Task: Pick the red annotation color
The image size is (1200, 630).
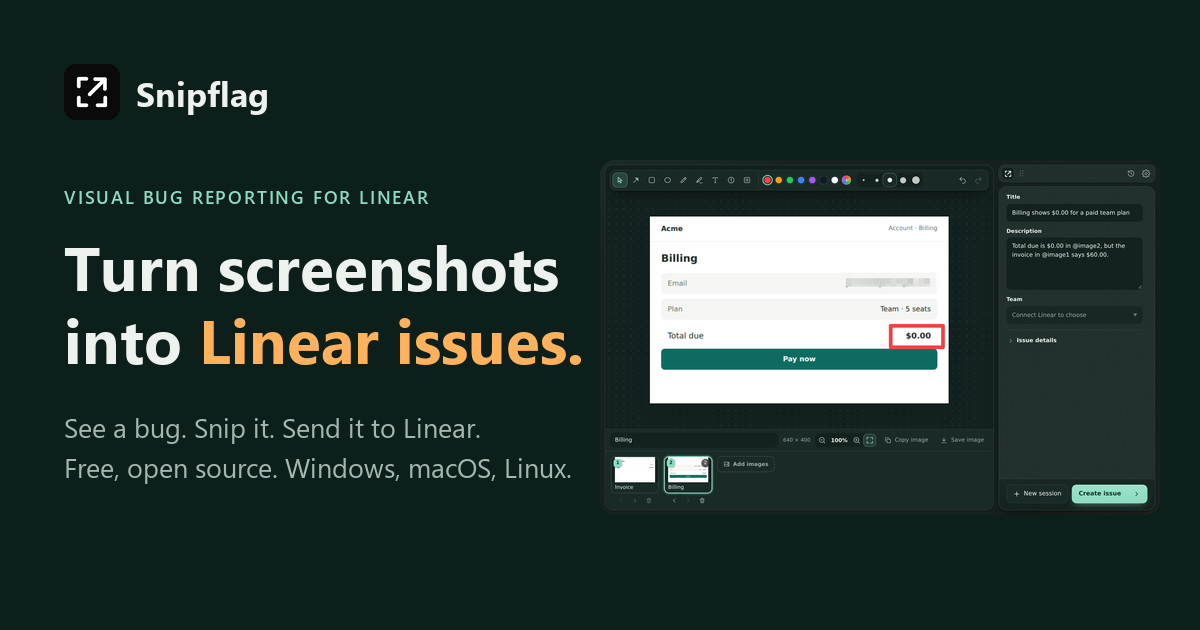Action: [768, 180]
